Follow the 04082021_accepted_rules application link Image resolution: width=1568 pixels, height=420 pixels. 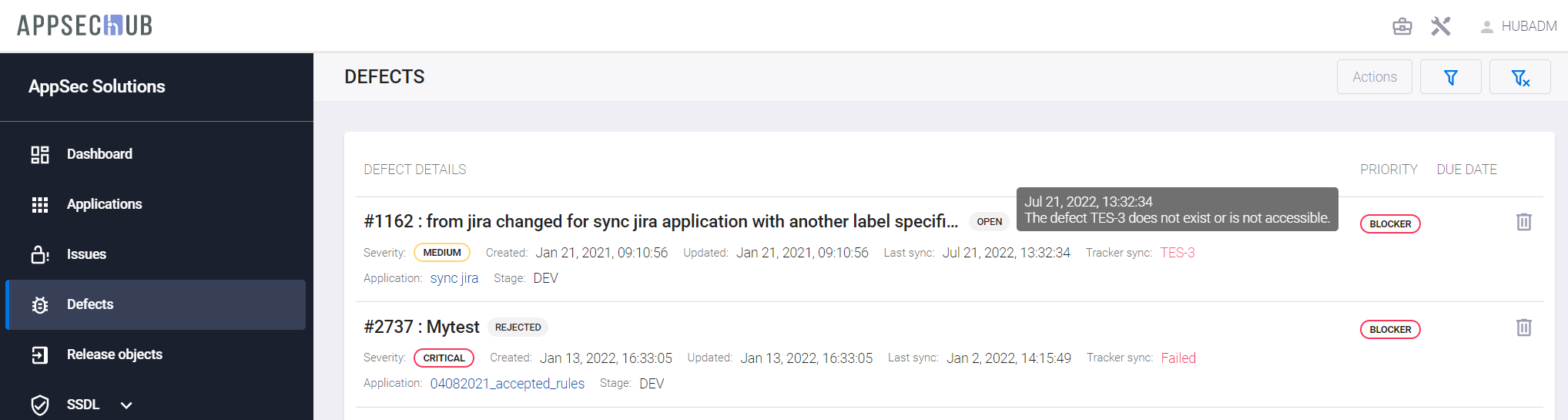click(507, 384)
